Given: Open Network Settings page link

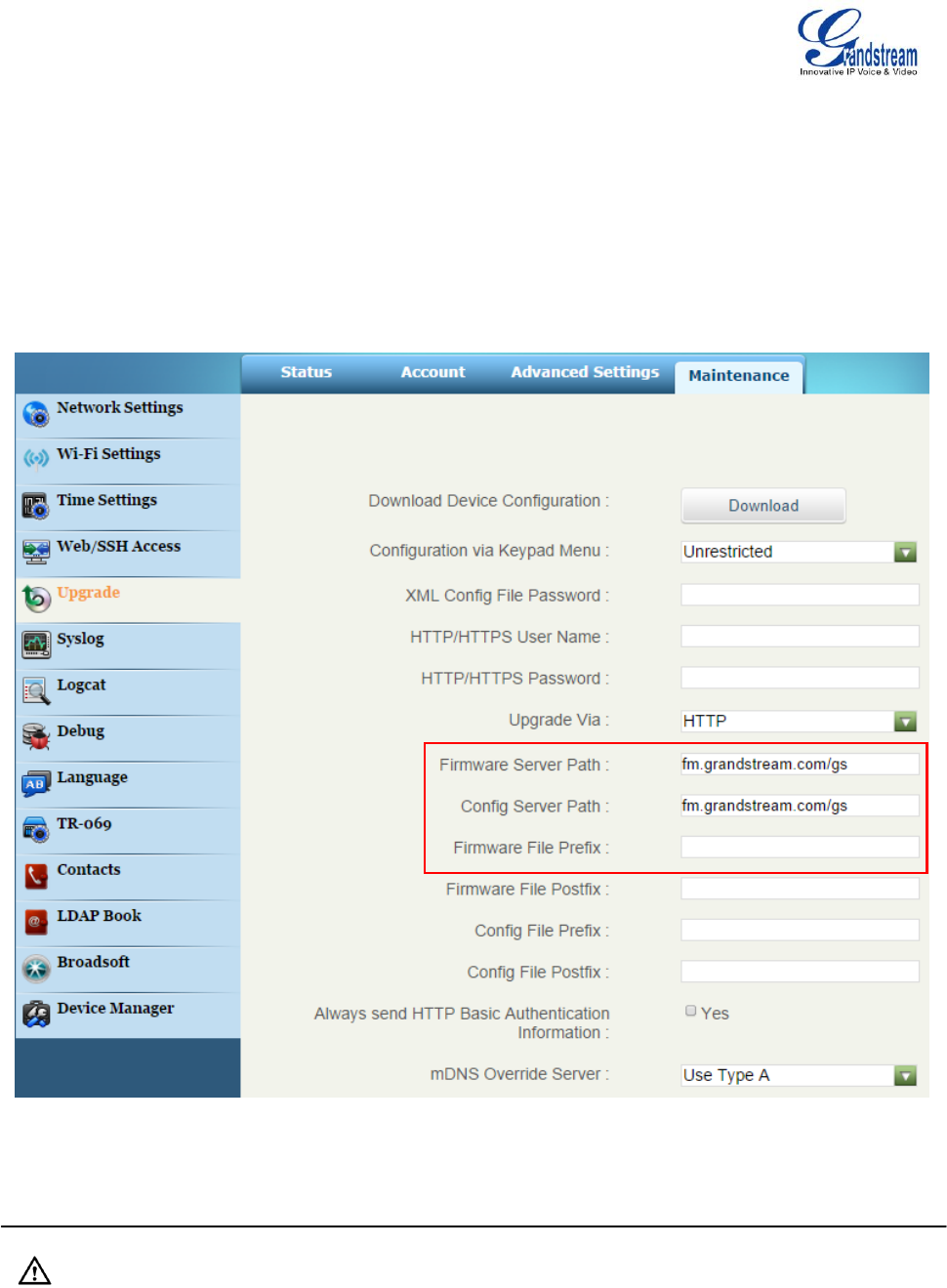Looking at the screenshot, I should point(120,408).
